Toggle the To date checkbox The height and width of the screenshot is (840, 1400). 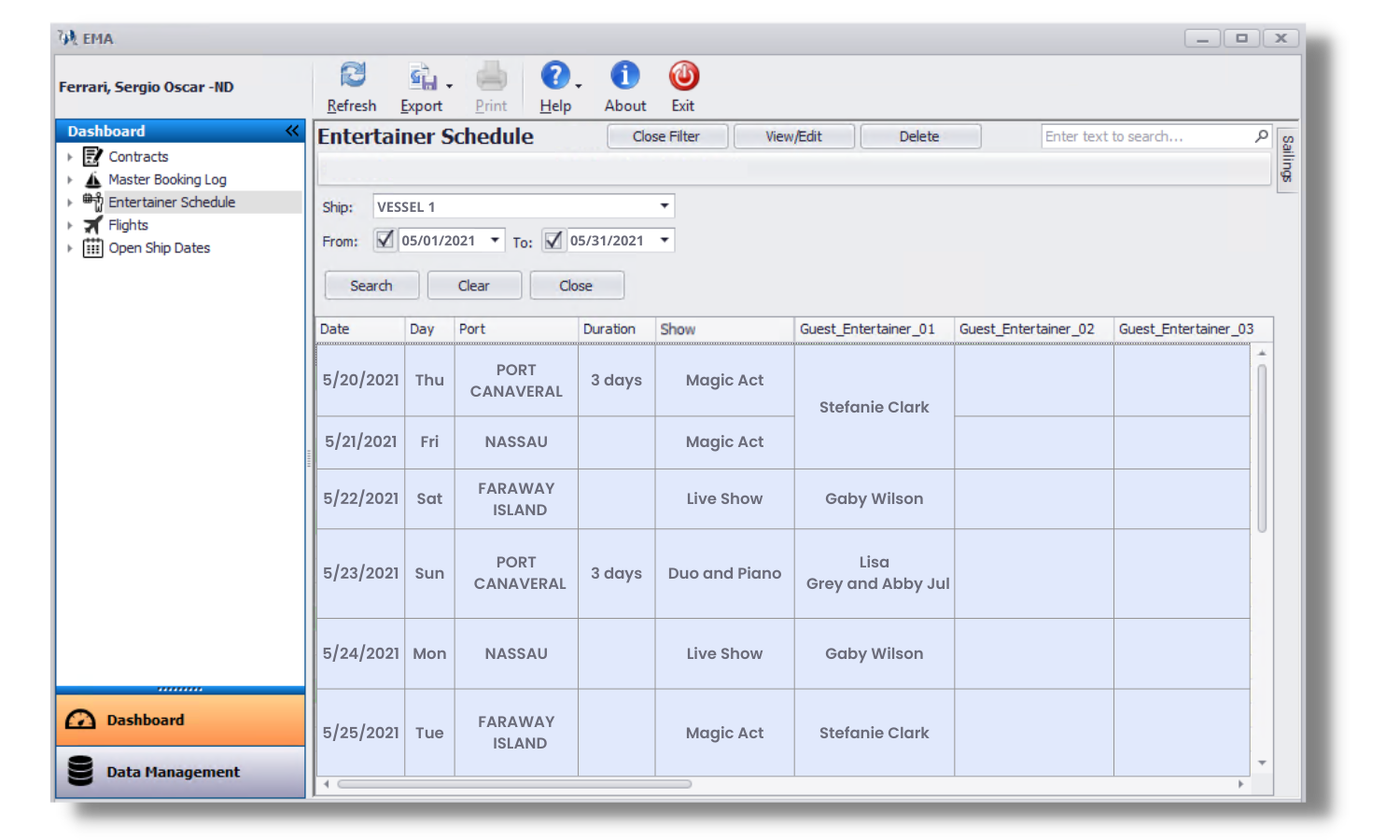pyautogui.click(x=553, y=240)
